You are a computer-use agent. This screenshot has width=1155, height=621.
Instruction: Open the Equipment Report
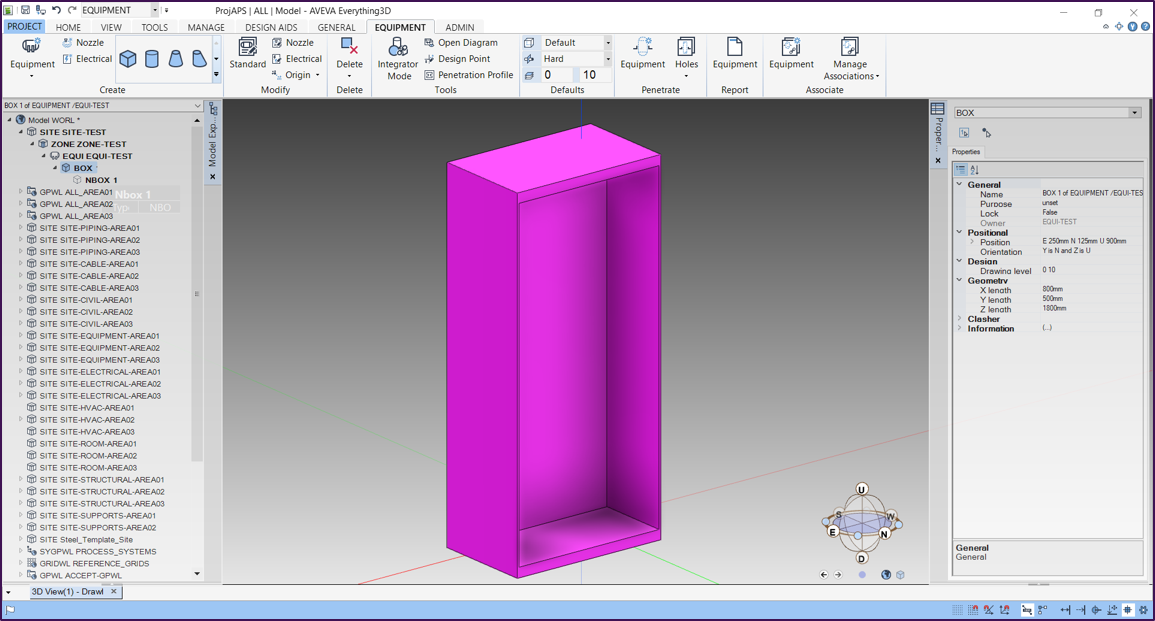coord(734,53)
